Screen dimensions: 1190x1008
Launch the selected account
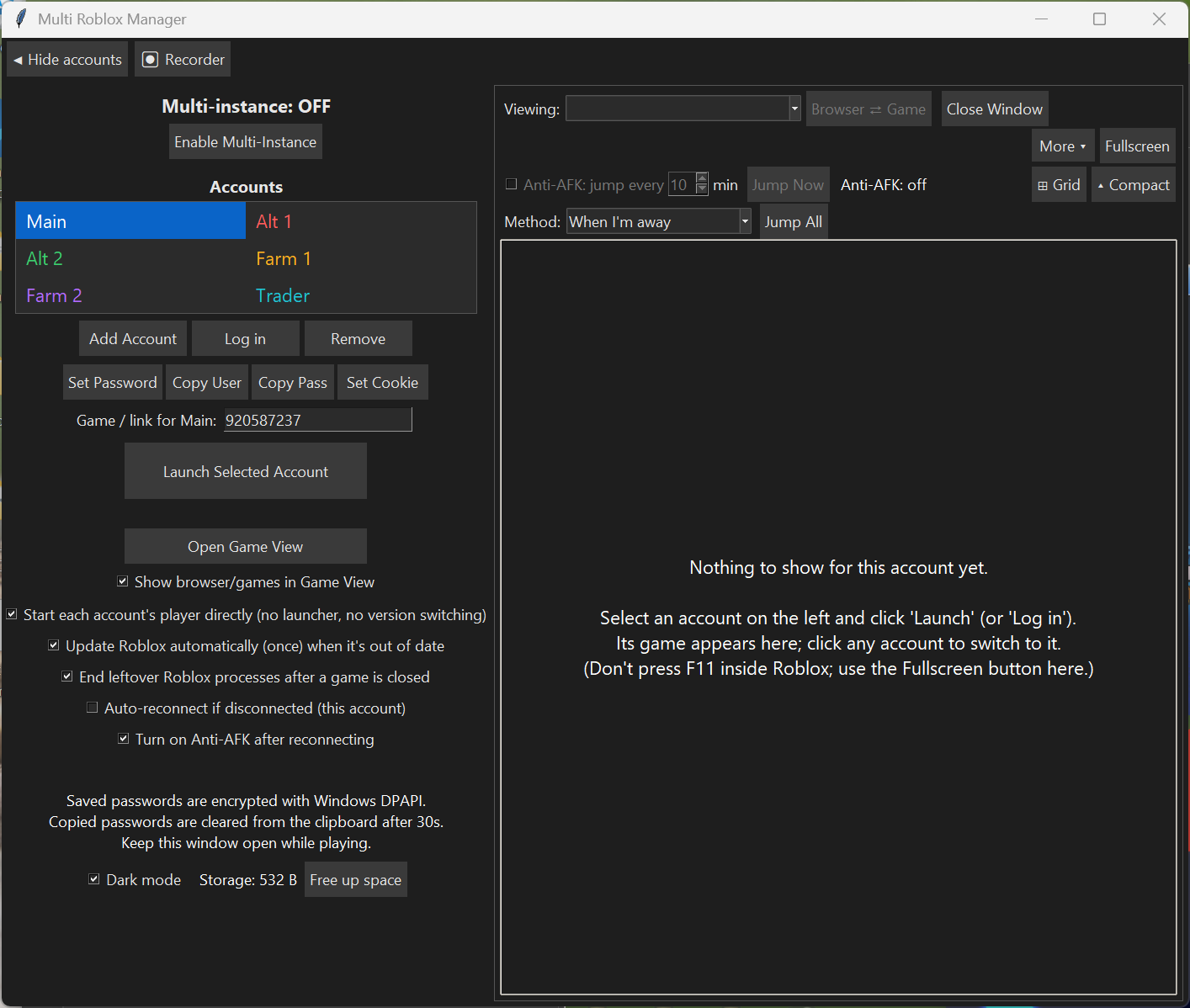click(x=246, y=471)
